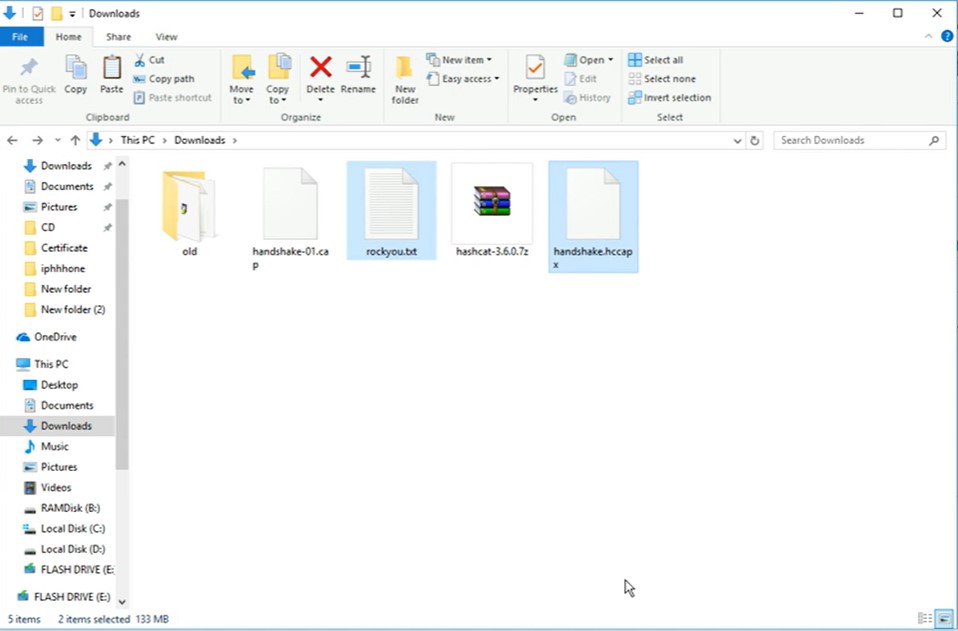Click the Copy icon in Clipboard group

[x=76, y=76]
